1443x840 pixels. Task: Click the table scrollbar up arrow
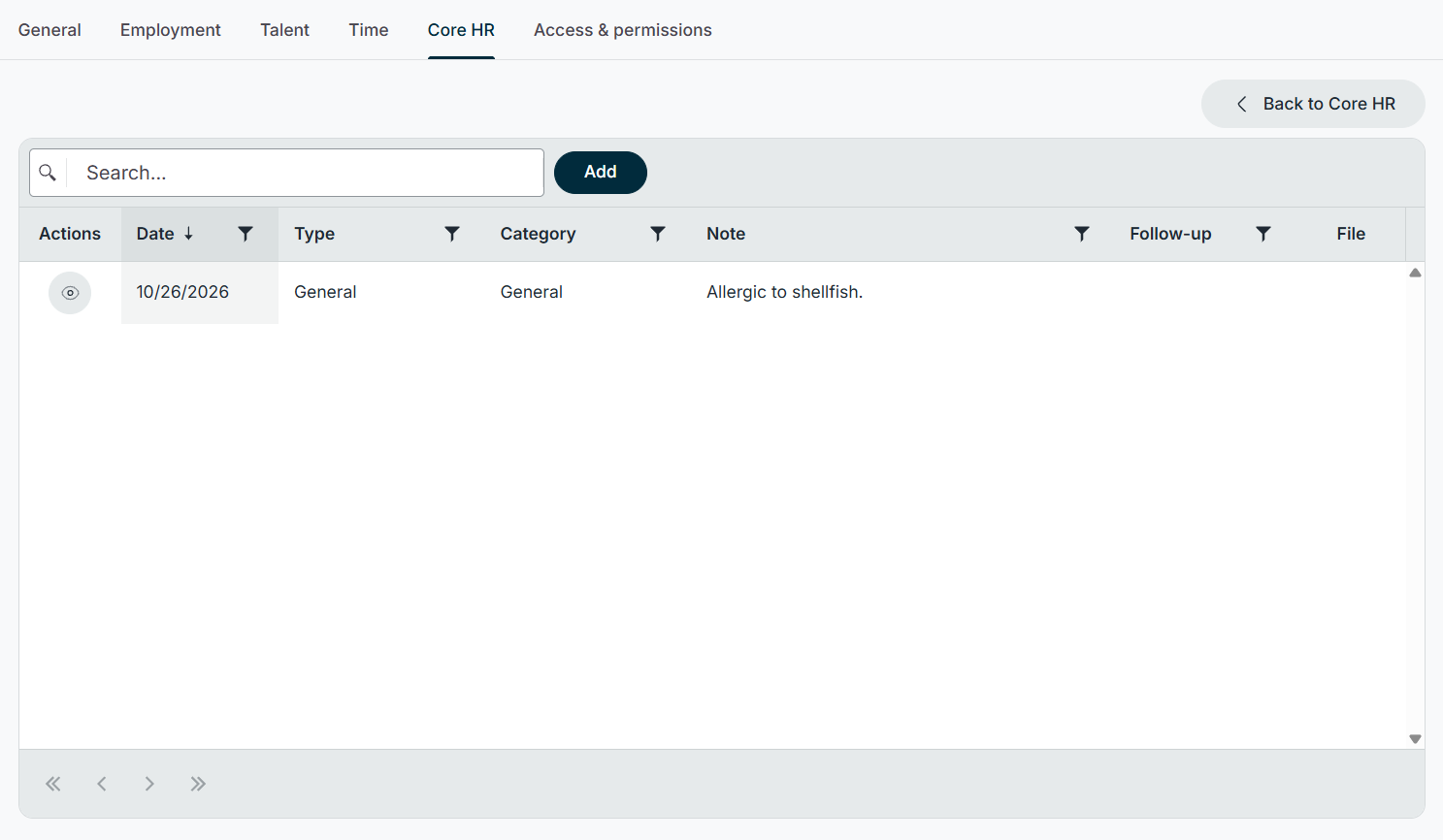click(1416, 273)
